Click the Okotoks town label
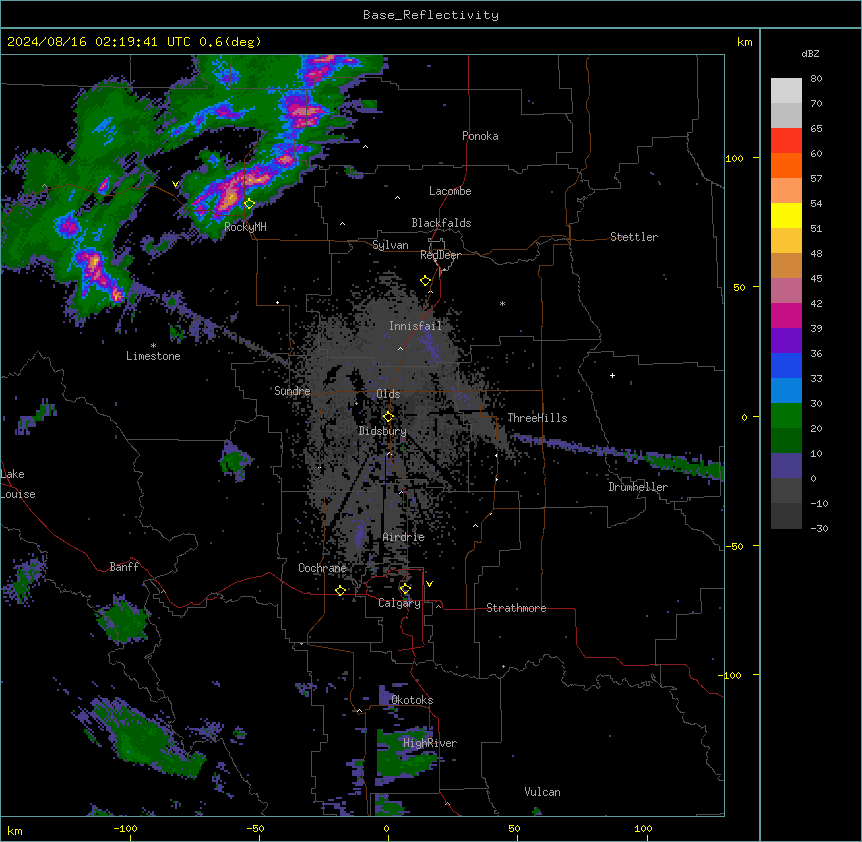 (x=412, y=700)
